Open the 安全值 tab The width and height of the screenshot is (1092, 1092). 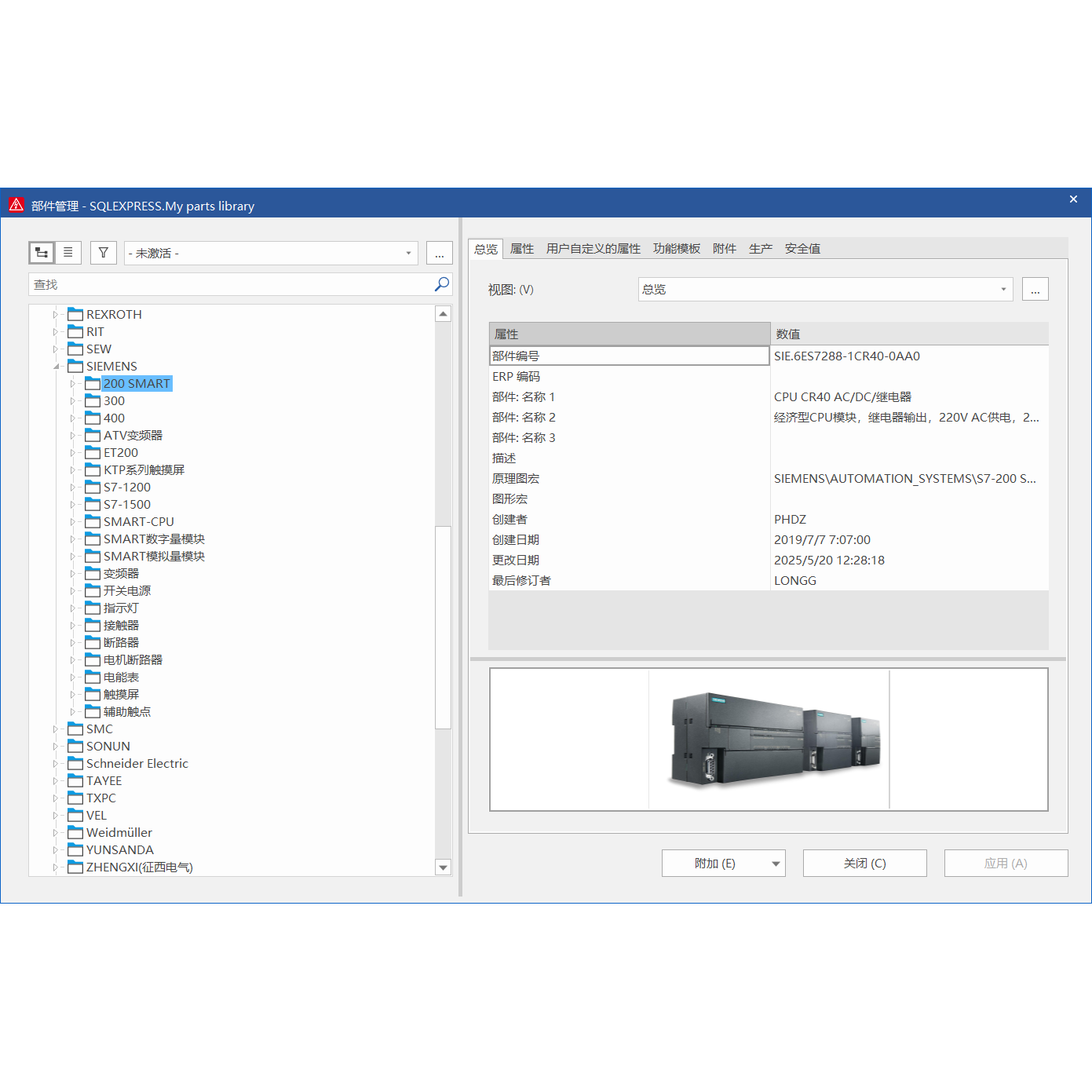coord(803,248)
